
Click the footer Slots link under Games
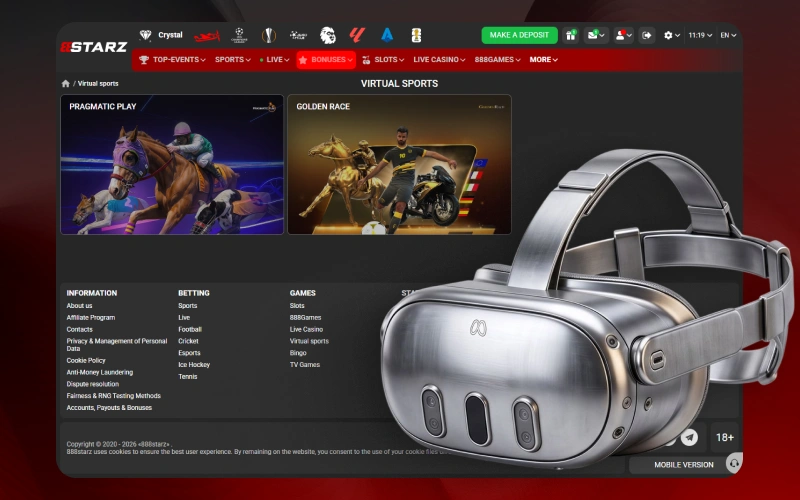point(297,306)
